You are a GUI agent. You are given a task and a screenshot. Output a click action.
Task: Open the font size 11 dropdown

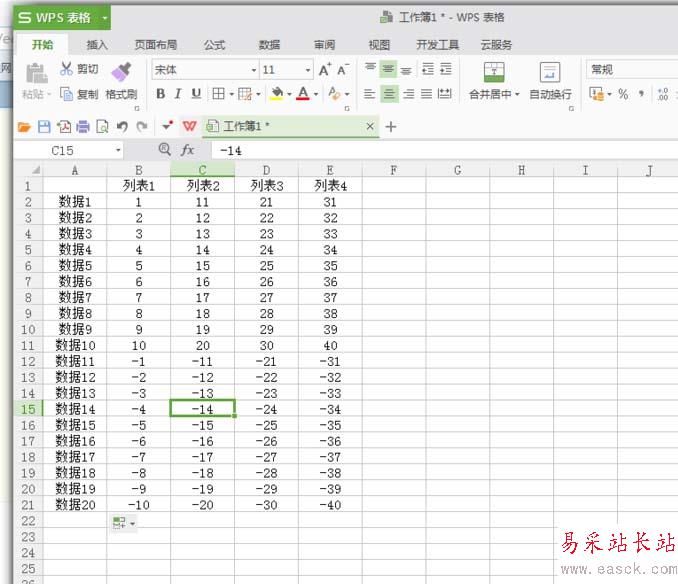[x=307, y=70]
